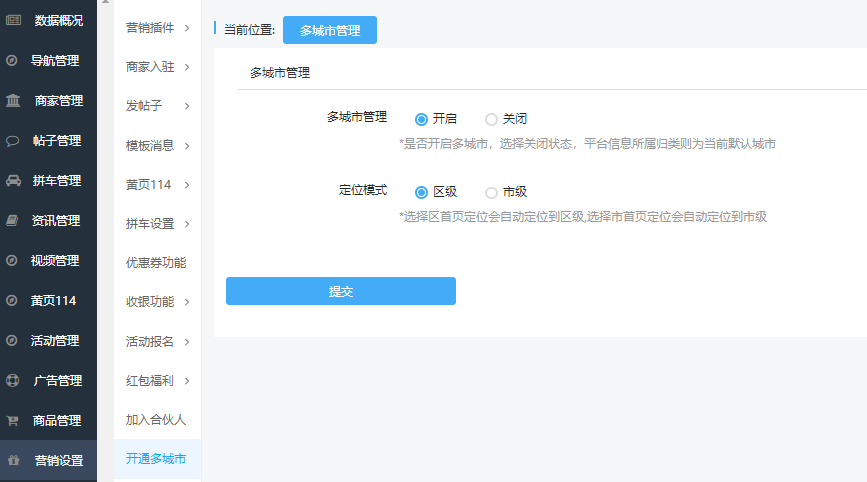Image resolution: width=867 pixels, height=482 pixels.
Task: Click the 商品管理 shopping cart icon
Action: click(x=12, y=421)
